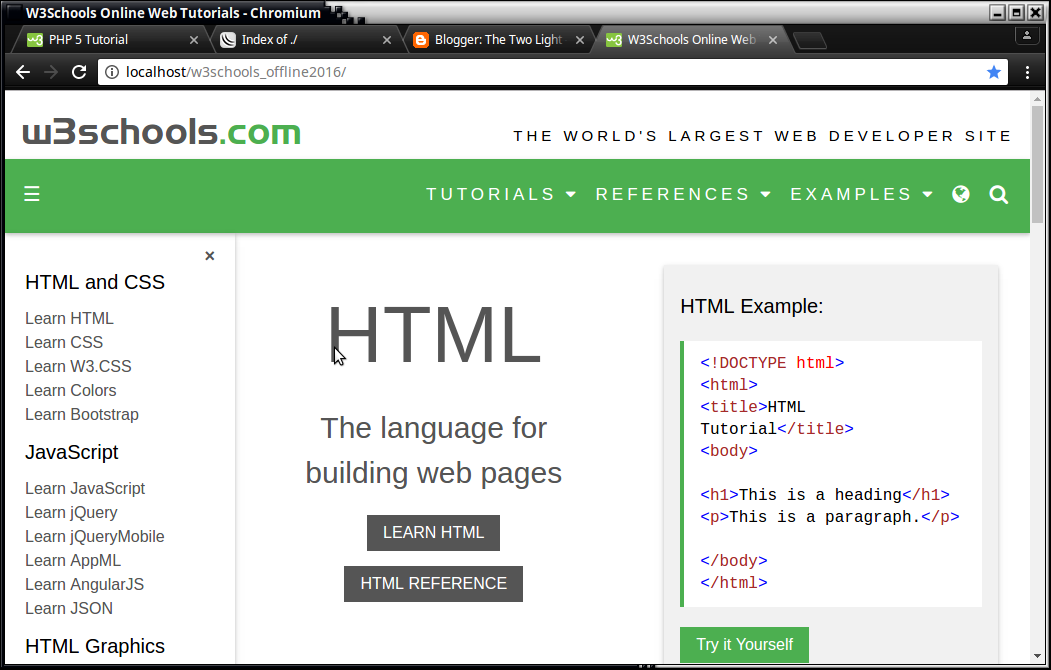The height and width of the screenshot is (670, 1051).
Task: Open the Learn Bootstrap link
Action: tap(82, 415)
